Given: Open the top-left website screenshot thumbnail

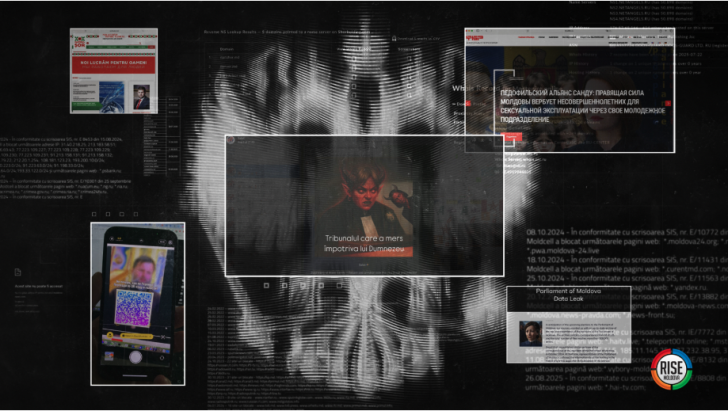Looking at the screenshot, I should tap(114, 70).
